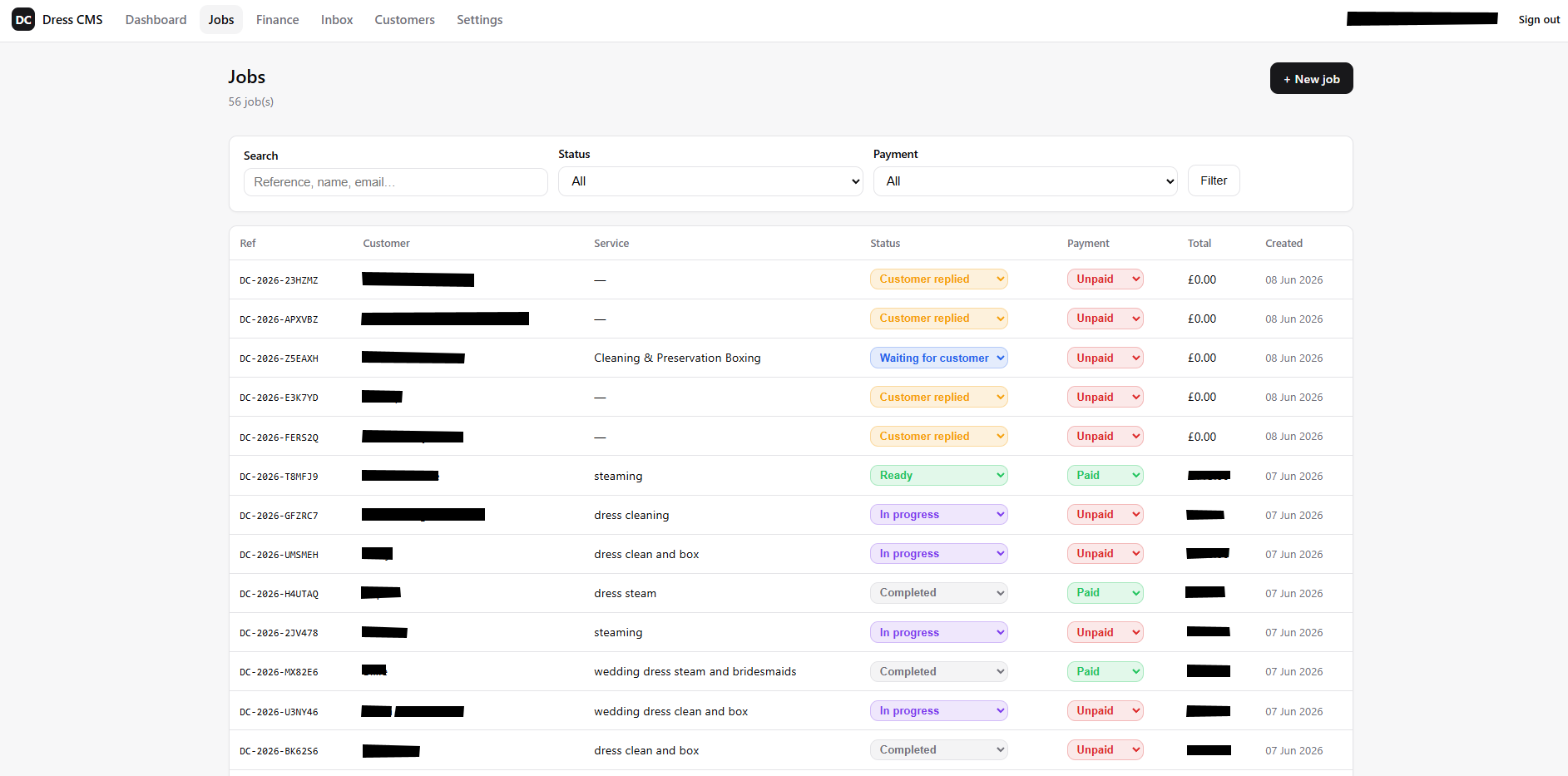Change payment for DC-2026-2JV478
The height and width of the screenshot is (776, 1568).
1105,632
